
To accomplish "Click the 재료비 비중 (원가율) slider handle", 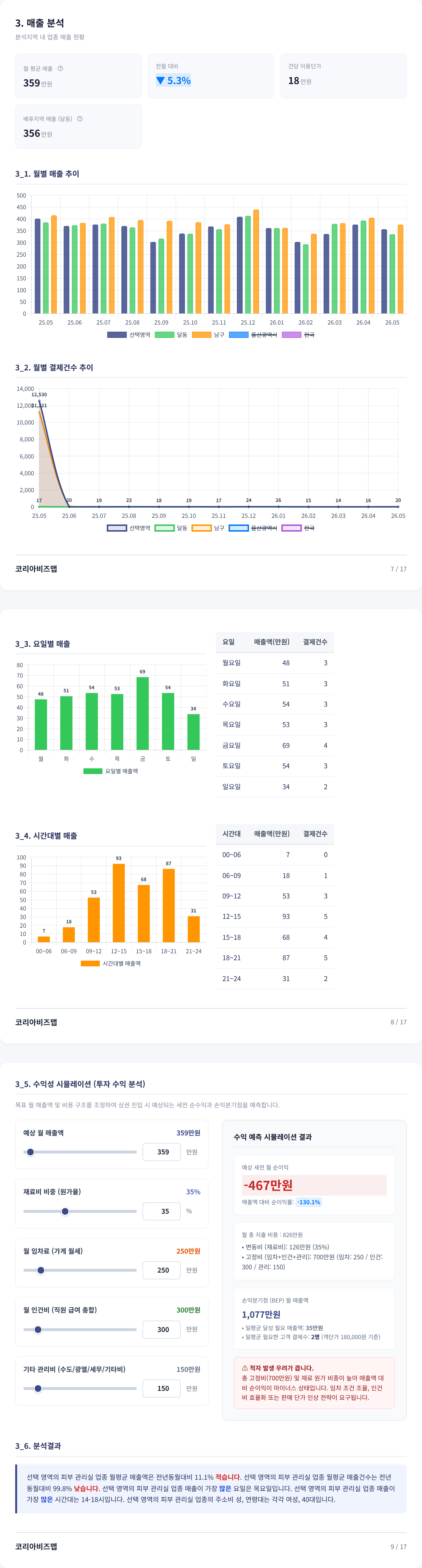I will coord(65,1211).
